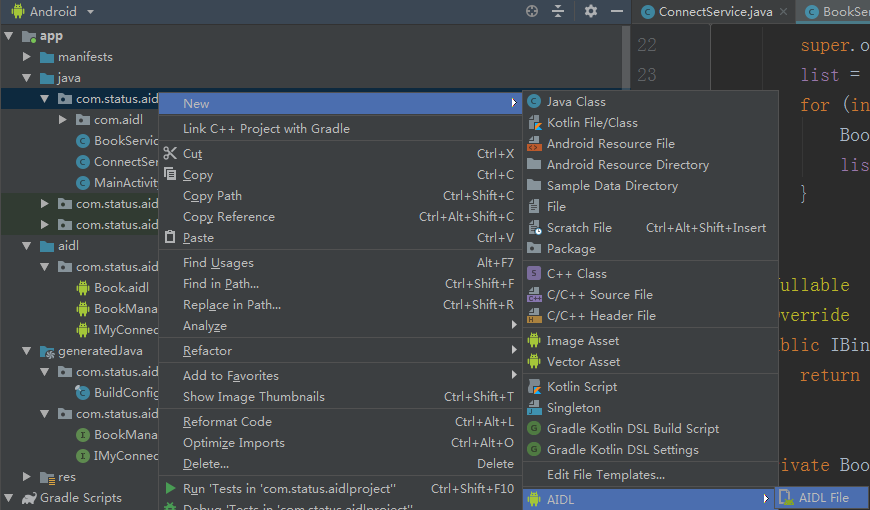Image resolution: width=870 pixels, height=510 pixels.
Task: Select Gradle Scripts in project tree
Action: (x=80, y=498)
